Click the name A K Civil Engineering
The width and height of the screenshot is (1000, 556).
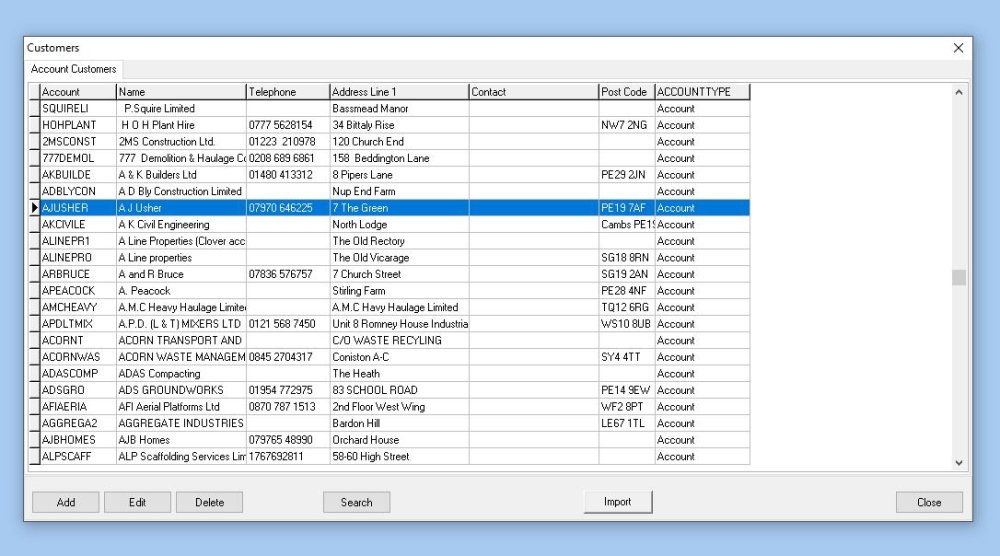pyautogui.click(x=164, y=224)
